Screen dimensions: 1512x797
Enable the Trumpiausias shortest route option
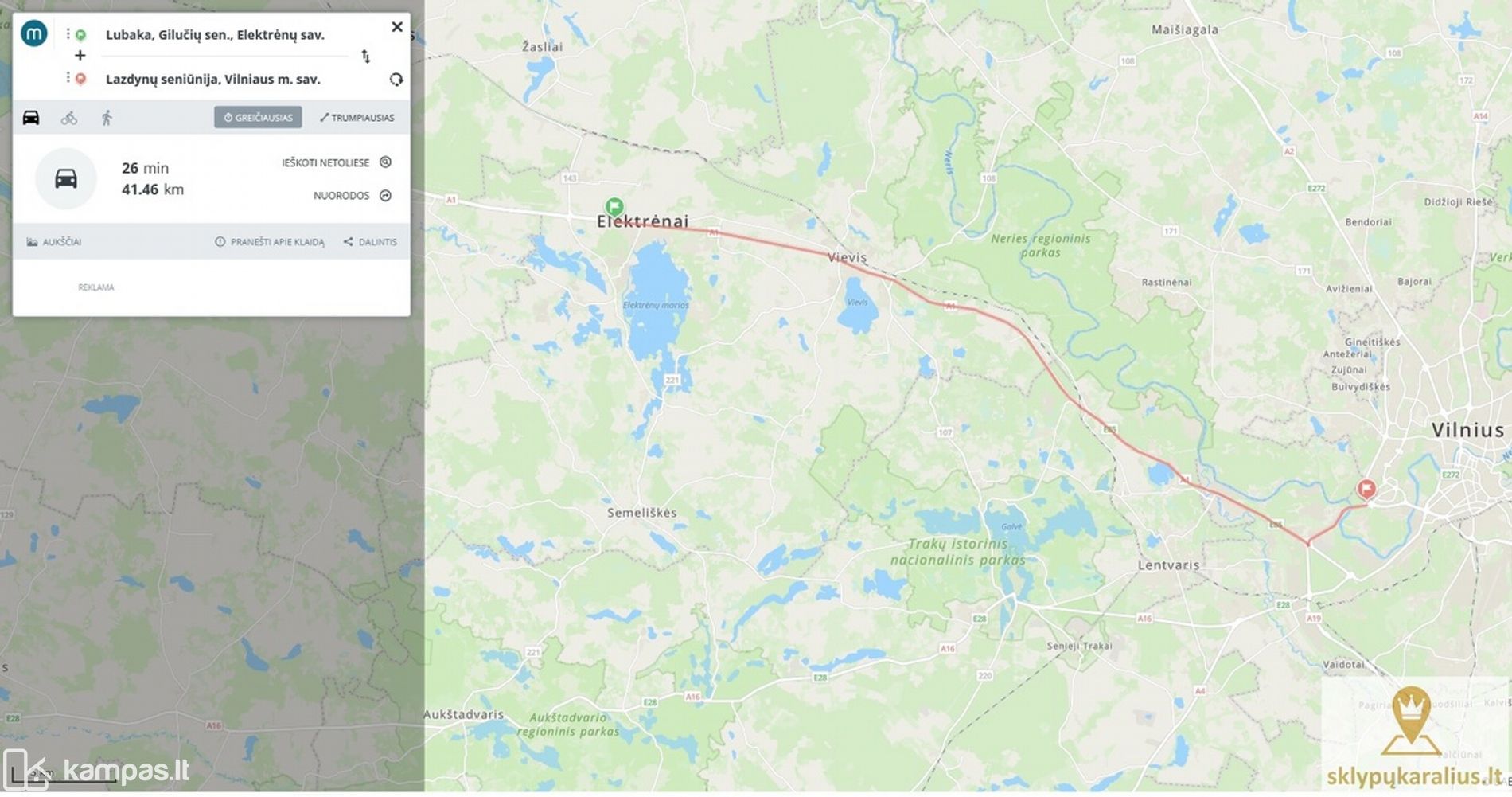[x=357, y=118]
